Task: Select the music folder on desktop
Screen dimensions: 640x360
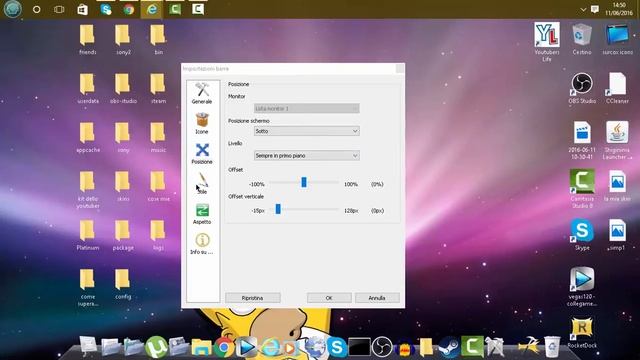Action: coord(158,137)
